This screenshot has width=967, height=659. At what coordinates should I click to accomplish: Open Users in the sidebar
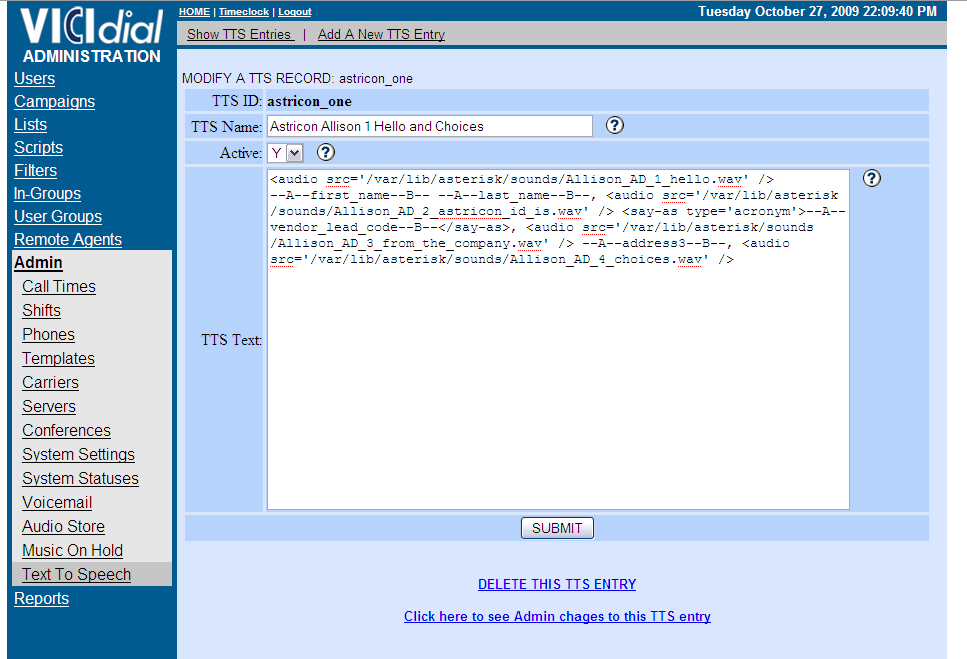pyautogui.click(x=35, y=78)
